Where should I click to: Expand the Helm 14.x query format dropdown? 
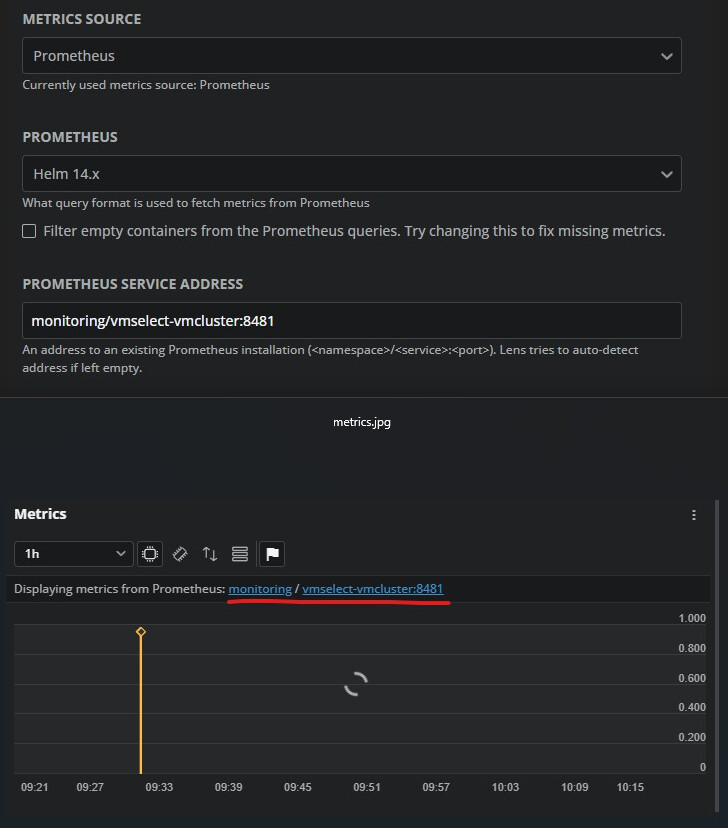click(351, 174)
